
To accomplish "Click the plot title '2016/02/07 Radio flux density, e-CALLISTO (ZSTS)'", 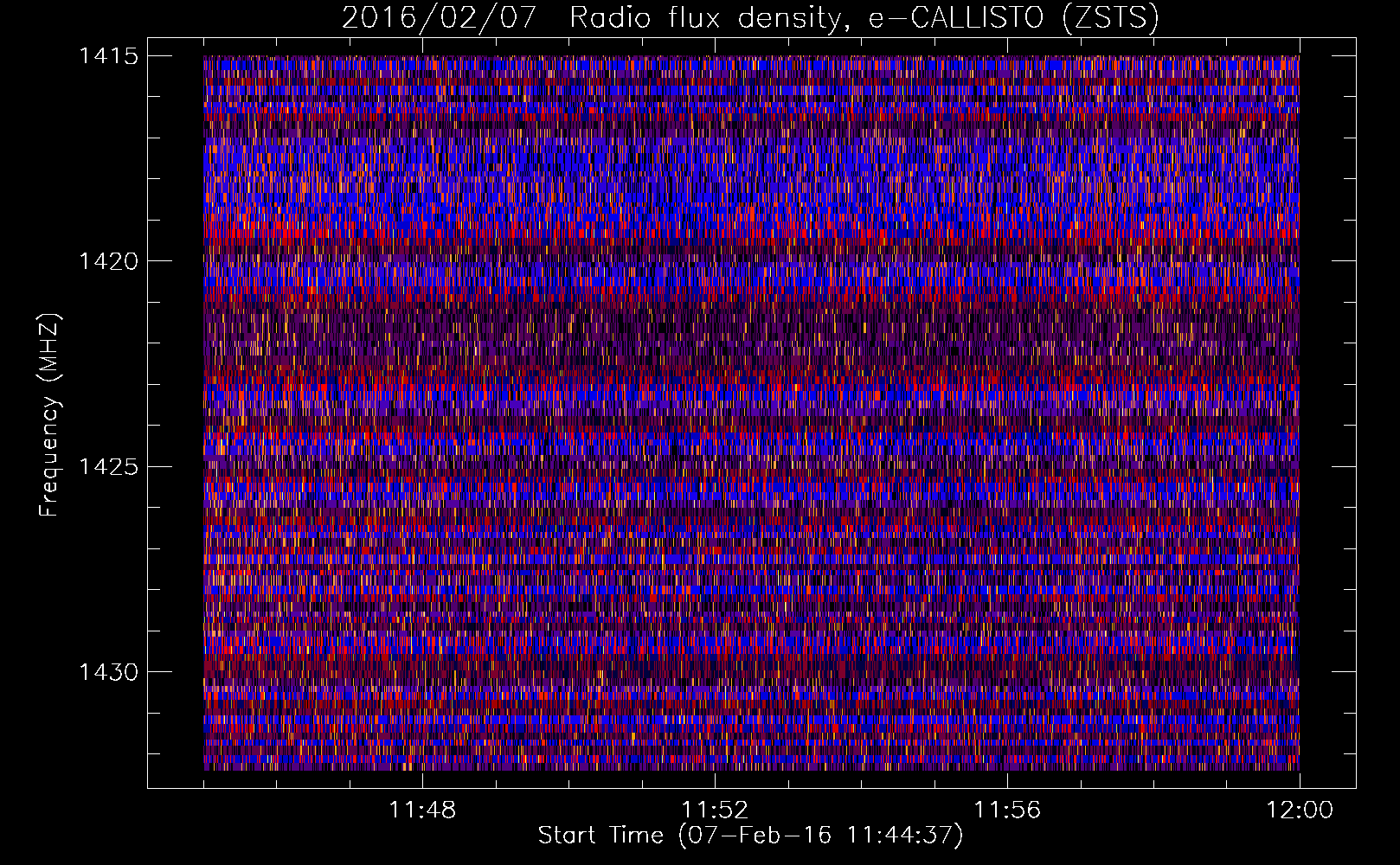I will click(750, 18).
